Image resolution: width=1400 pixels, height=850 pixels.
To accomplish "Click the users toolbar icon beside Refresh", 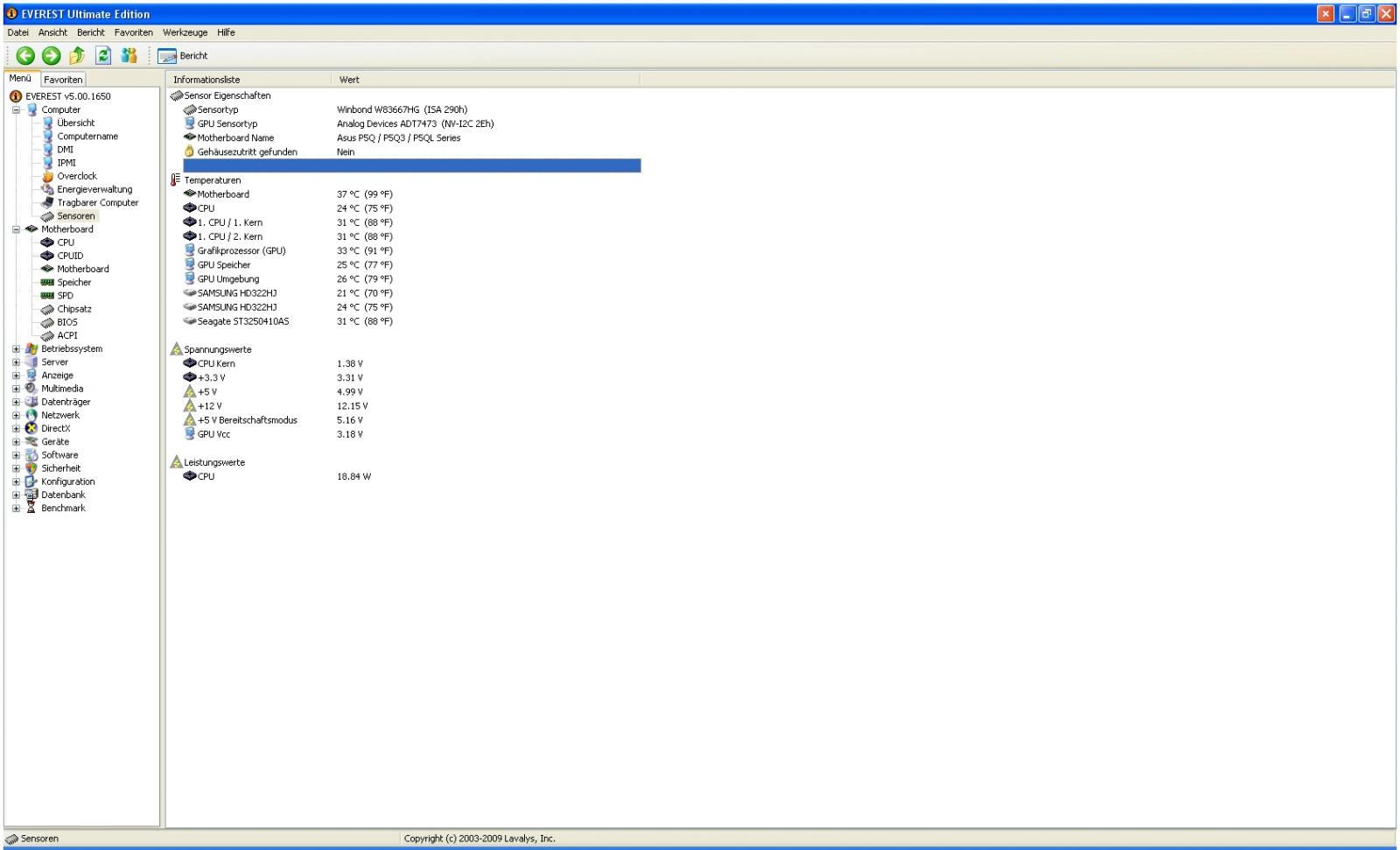I will pos(129,56).
